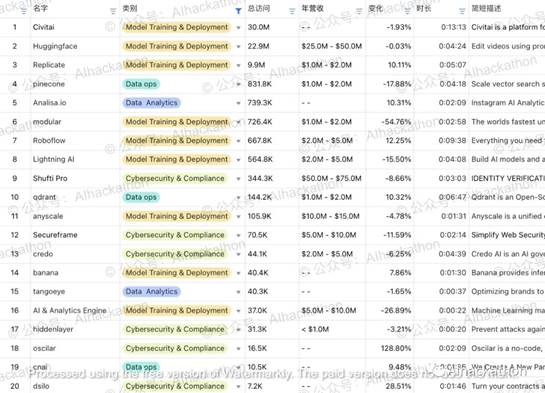The image size is (545, 393).
Task: Open filter icon in 时长 column header
Action: point(462,11)
